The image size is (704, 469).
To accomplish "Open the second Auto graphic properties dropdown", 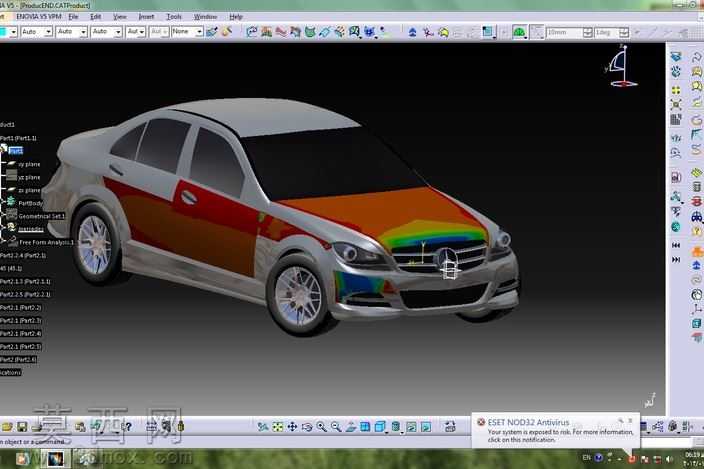I will 72,32.
